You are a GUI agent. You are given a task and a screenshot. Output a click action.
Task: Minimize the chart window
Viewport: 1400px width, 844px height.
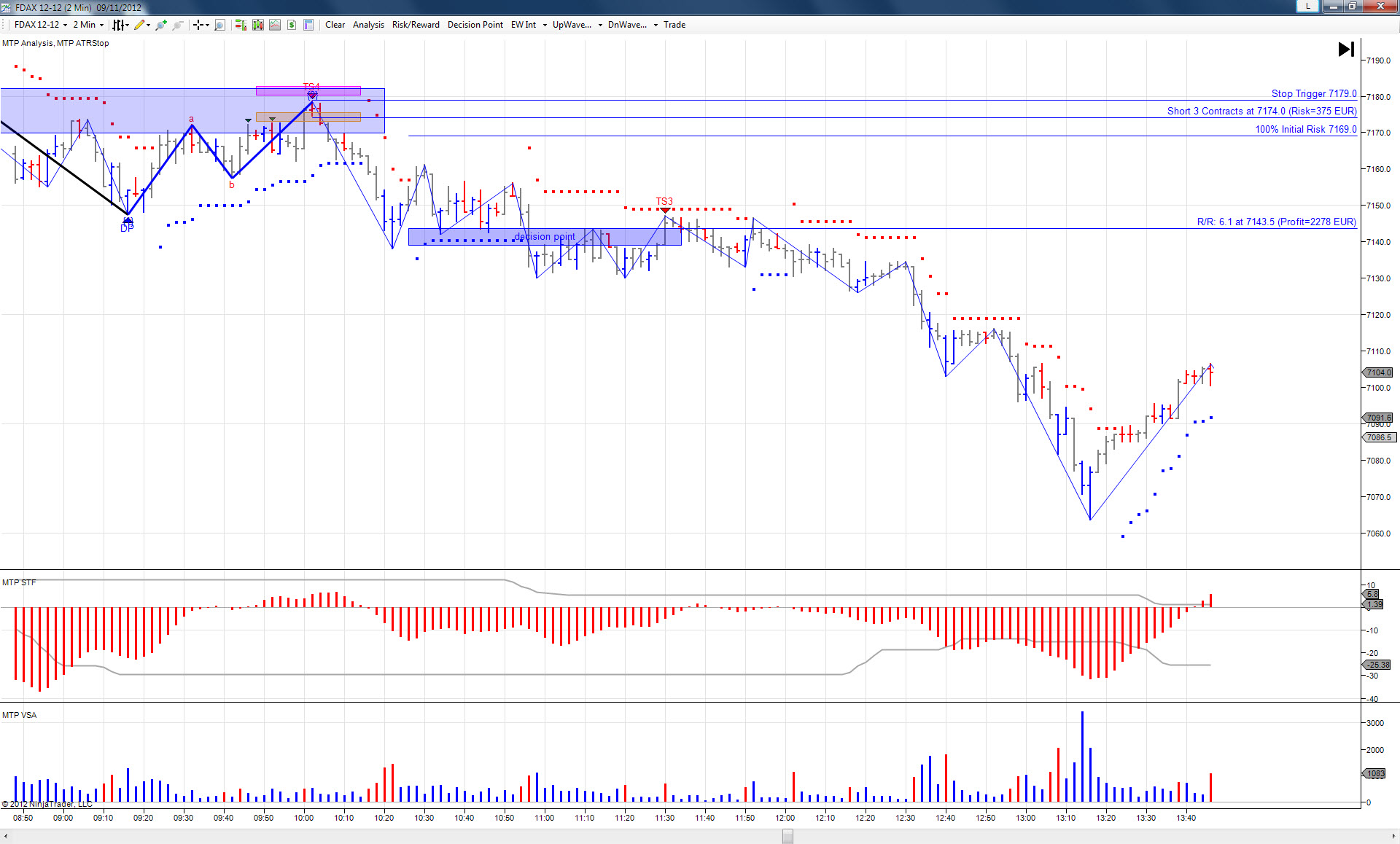point(1334,6)
